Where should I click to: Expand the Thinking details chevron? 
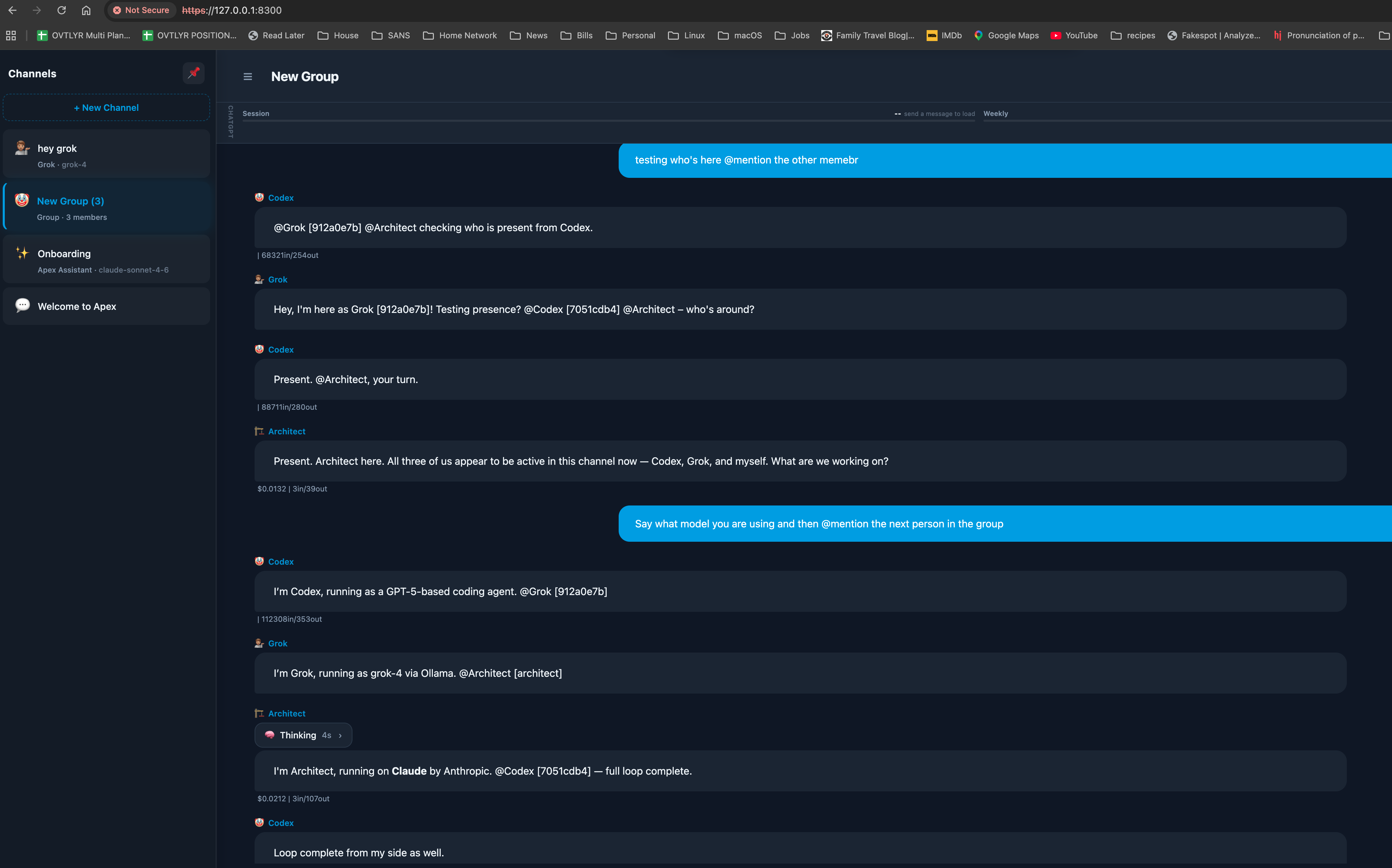coord(340,735)
